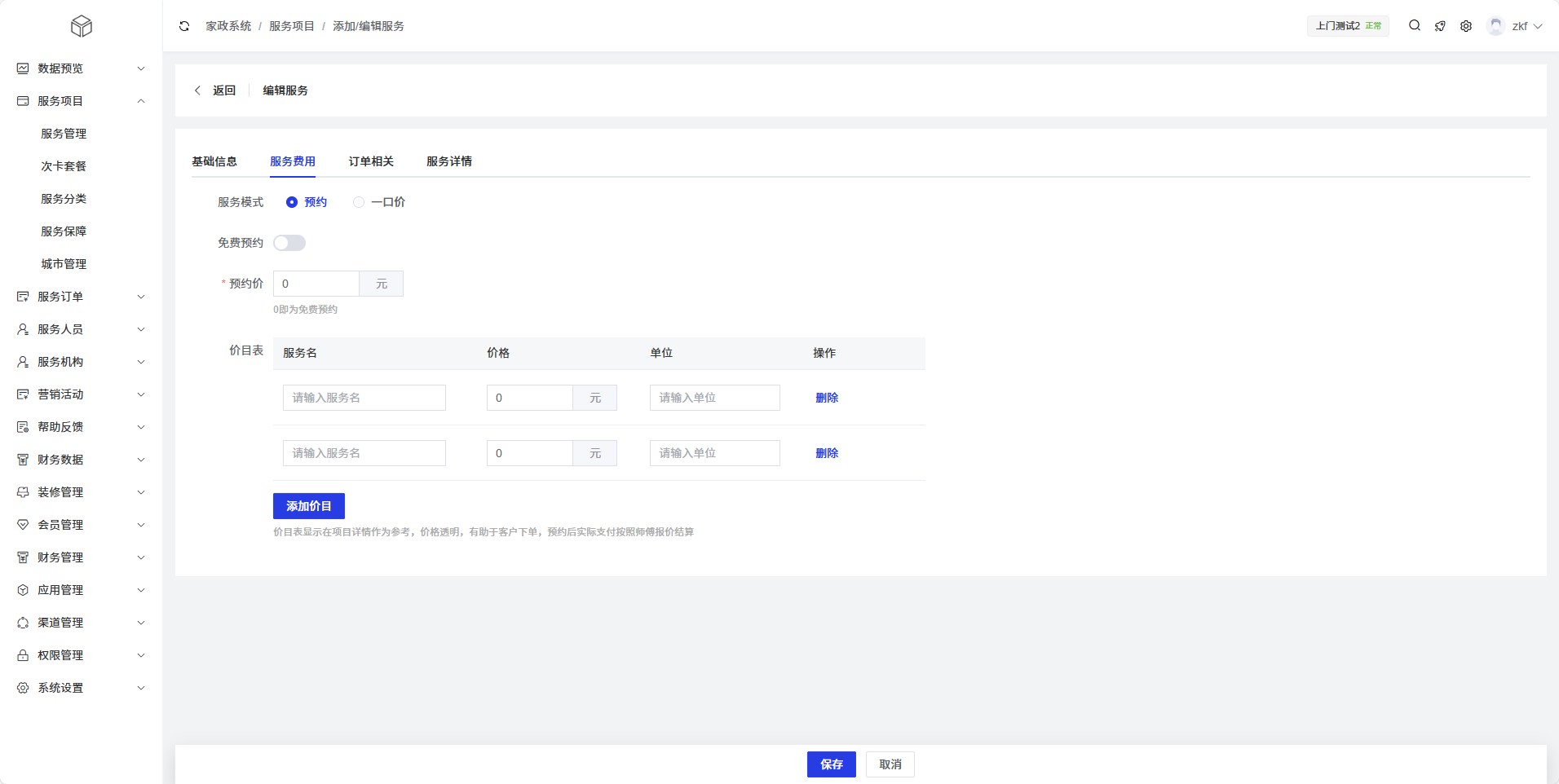Expand the 服务订单 sidebar menu

click(141, 297)
